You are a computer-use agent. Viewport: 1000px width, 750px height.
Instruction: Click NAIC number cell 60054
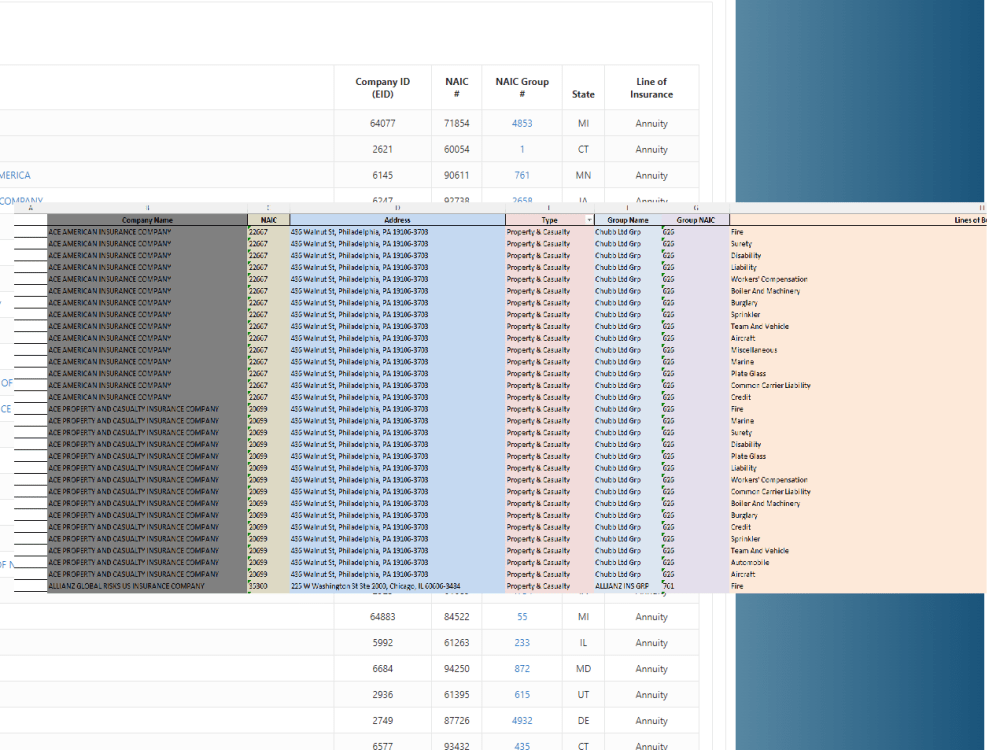pos(457,149)
